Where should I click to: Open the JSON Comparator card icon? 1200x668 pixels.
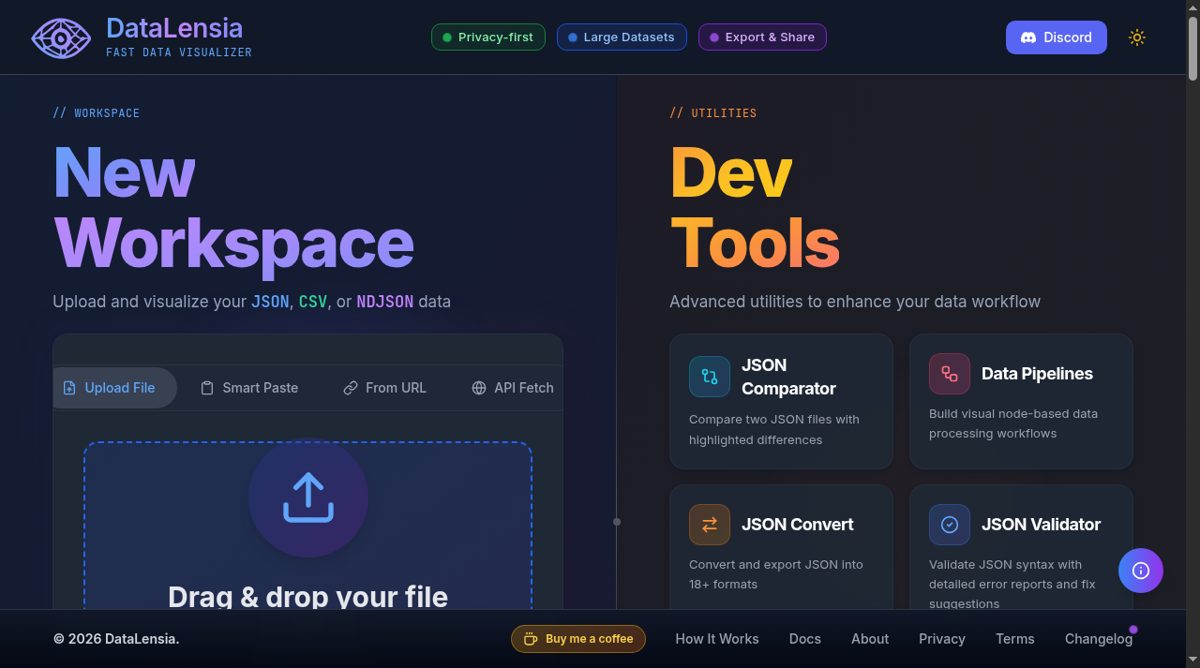pyautogui.click(x=709, y=377)
